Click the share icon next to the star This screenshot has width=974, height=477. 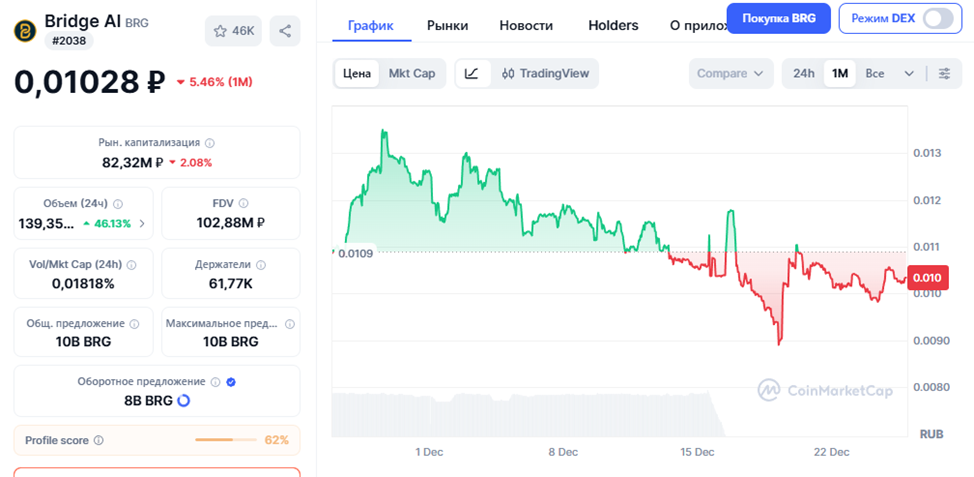point(285,31)
